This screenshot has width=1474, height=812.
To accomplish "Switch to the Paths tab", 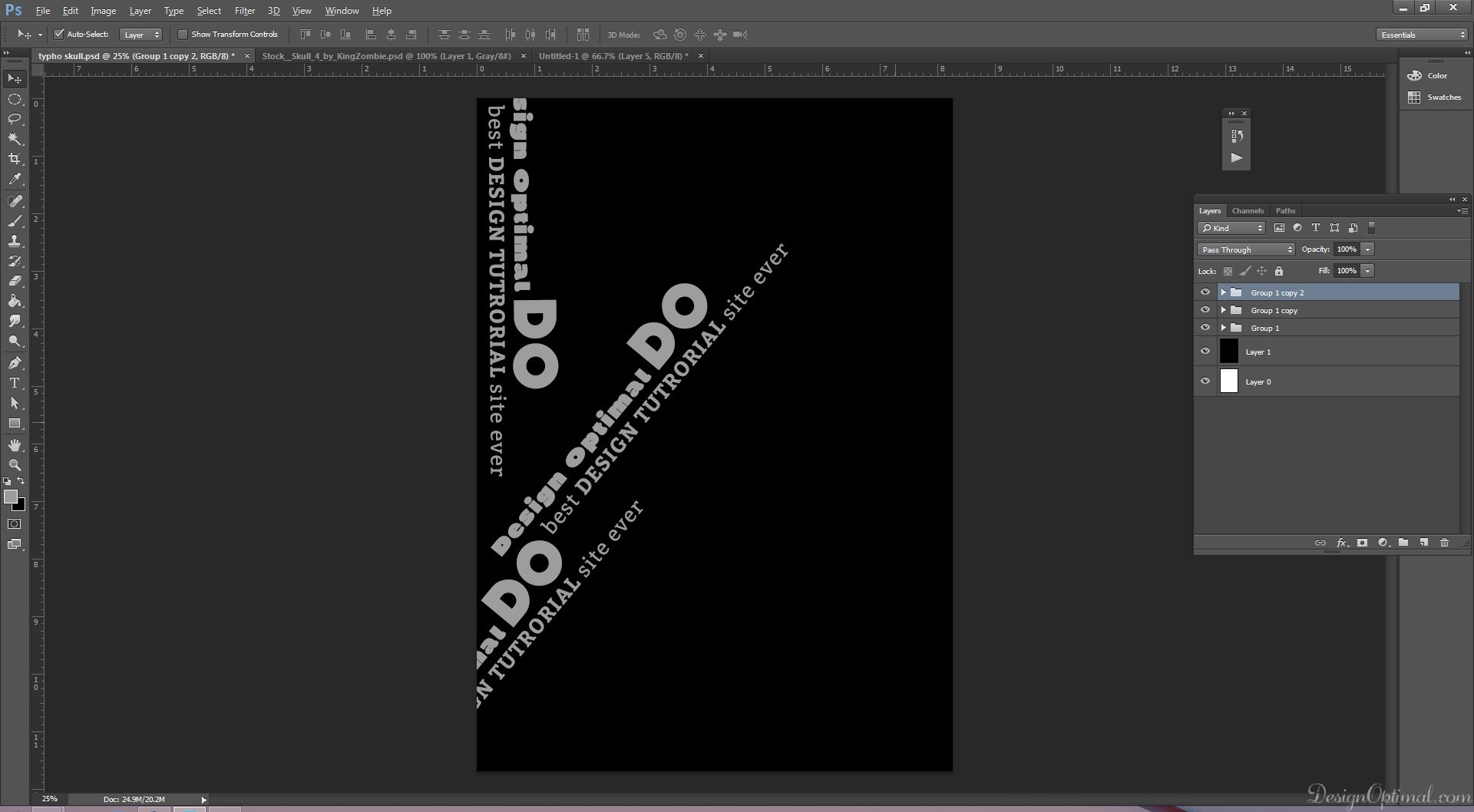I will (x=1285, y=210).
